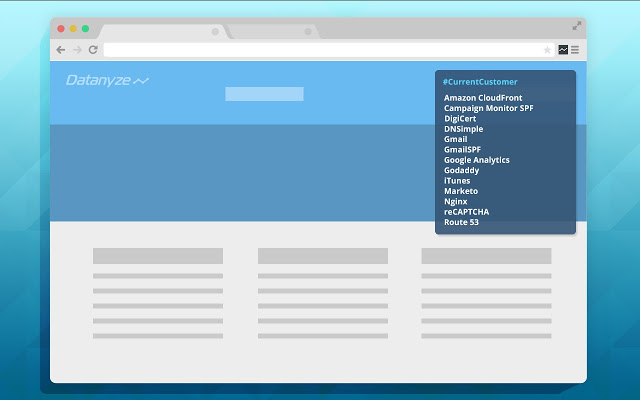Reload the page with refresh icon
The height and width of the screenshot is (400, 640).
tap(93, 50)
